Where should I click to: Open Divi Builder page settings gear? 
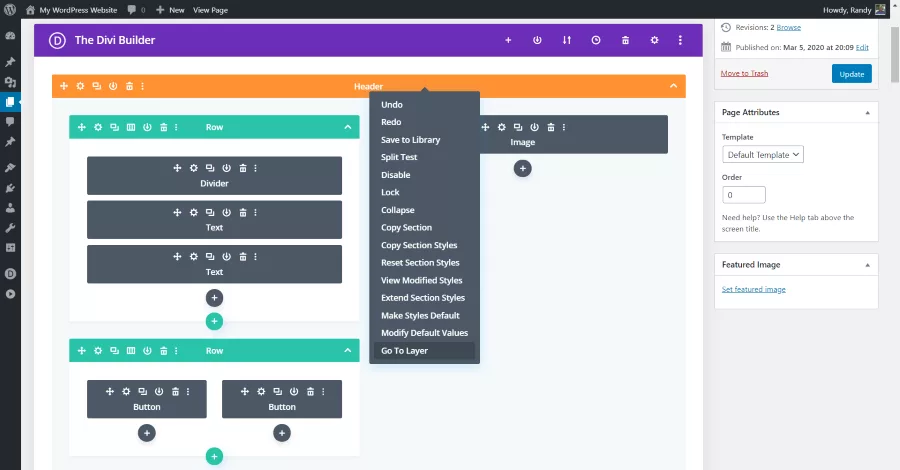click(654, 40)
